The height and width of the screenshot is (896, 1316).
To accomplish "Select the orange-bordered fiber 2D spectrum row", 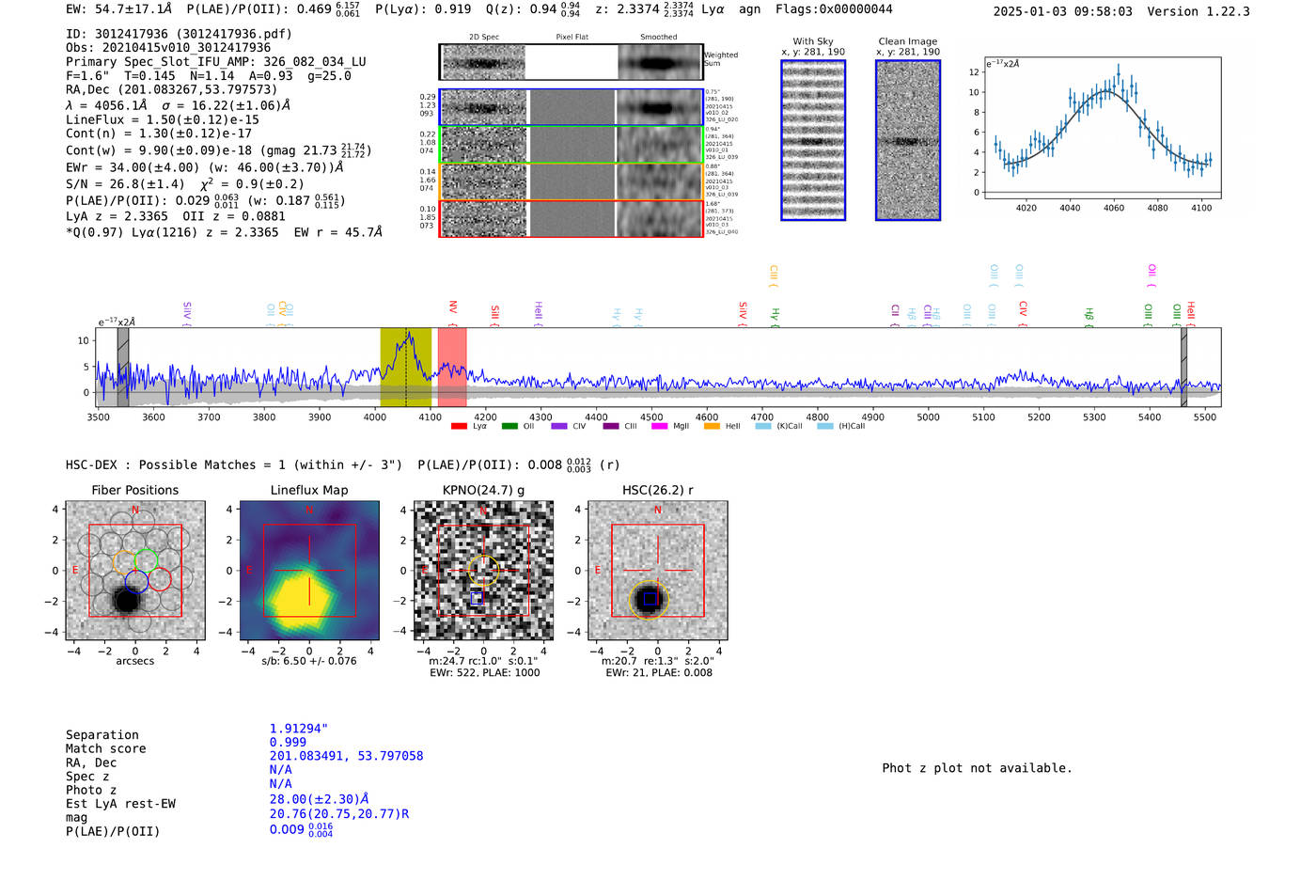I will (x=572, y=181).
